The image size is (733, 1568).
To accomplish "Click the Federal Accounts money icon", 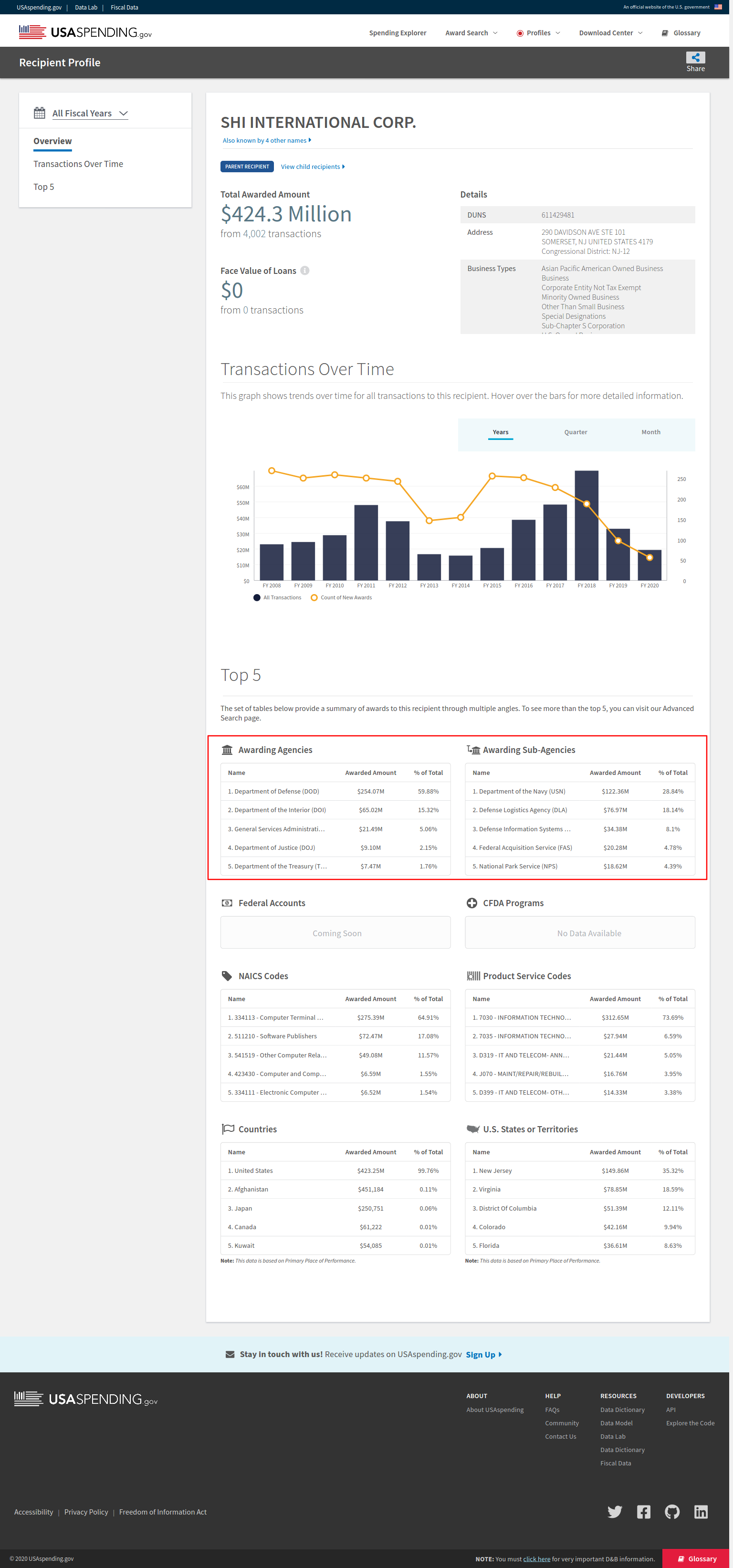I will pos(227,903).
